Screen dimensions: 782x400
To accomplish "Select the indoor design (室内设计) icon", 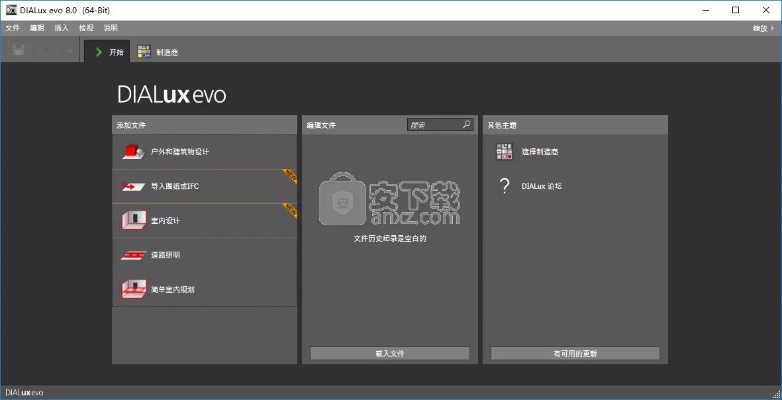I will 133,220.
